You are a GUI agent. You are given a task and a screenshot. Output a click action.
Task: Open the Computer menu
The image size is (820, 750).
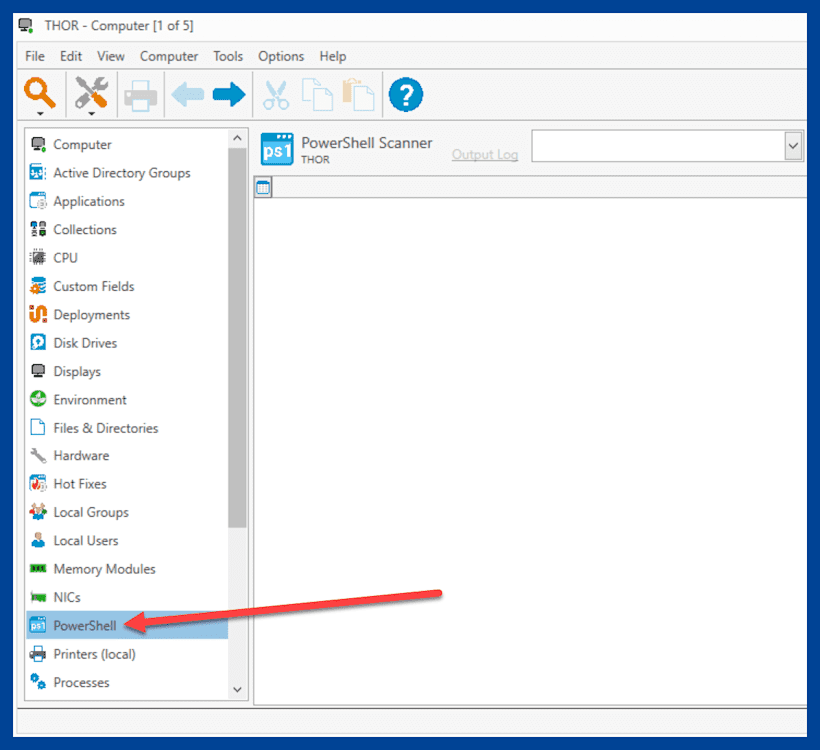tap(169, 56)
